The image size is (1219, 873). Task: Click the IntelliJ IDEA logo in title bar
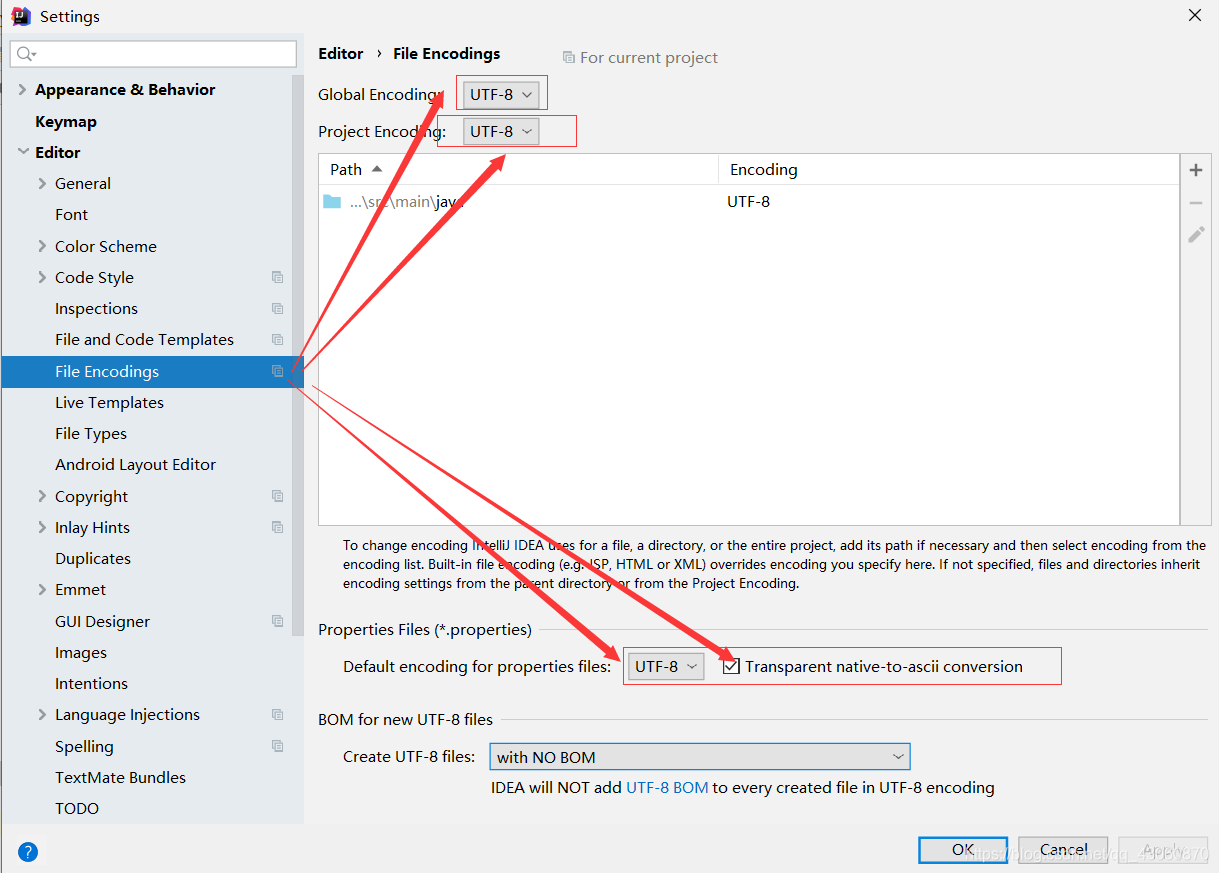point(20,16)
